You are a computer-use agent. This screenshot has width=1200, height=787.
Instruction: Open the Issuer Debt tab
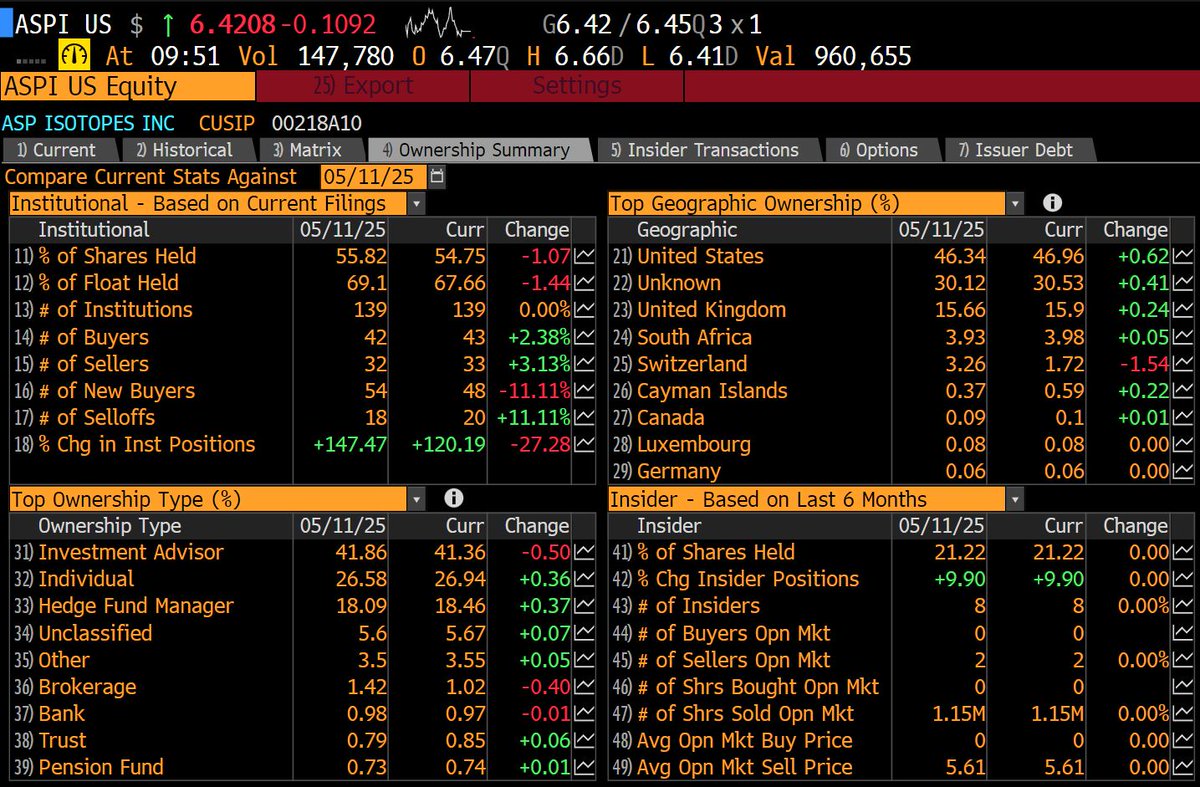[x=1018, y=150]
